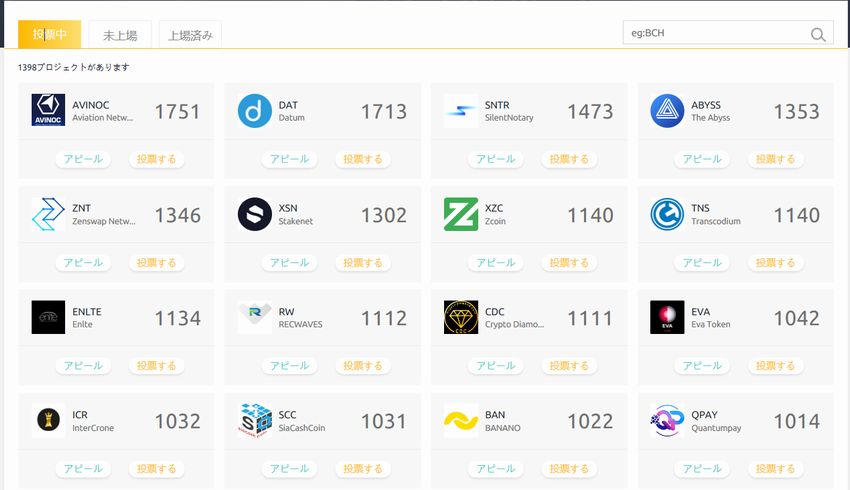Select the RECWAVES RW logo
The height and width of the screenshot is (490, 850).
[255, 317]
